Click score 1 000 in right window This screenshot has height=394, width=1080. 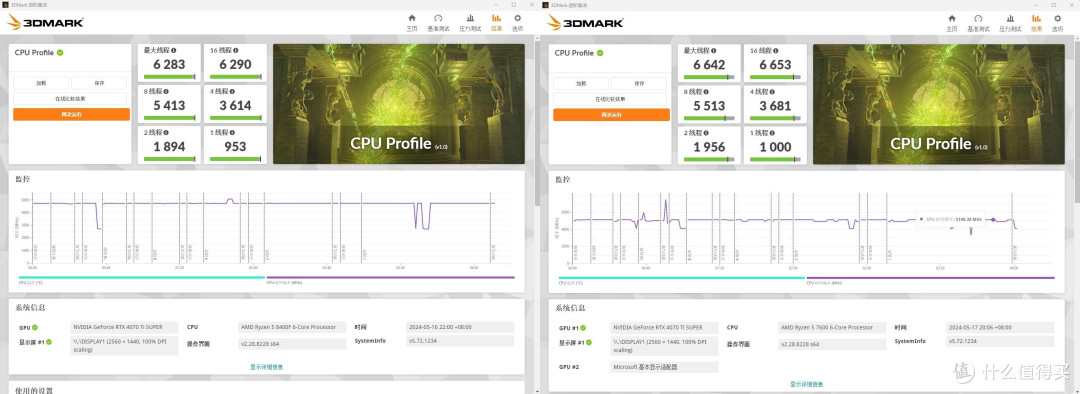pyautogui.click(x=775, y=146)
